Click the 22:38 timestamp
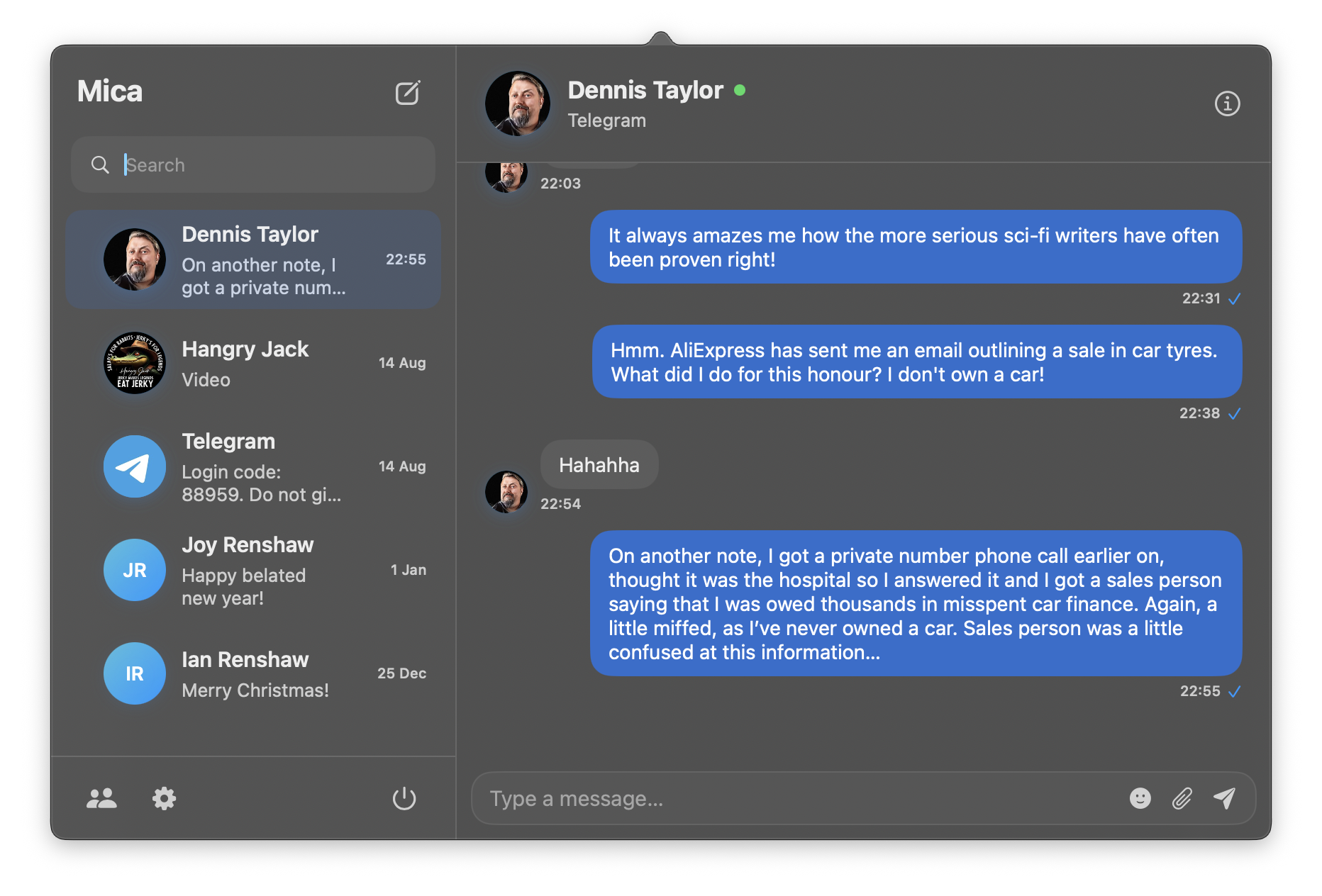The width and height of the screenshot is (1322, 896). click(1199, 413)
